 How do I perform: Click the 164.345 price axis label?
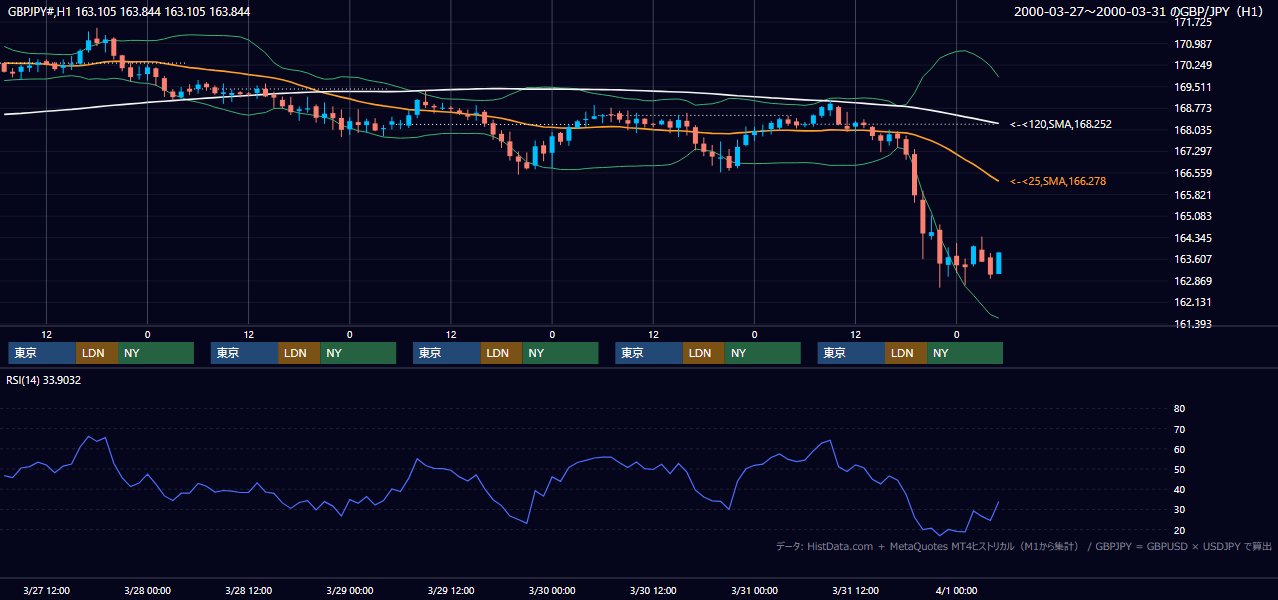click(x=1193, y=238)
